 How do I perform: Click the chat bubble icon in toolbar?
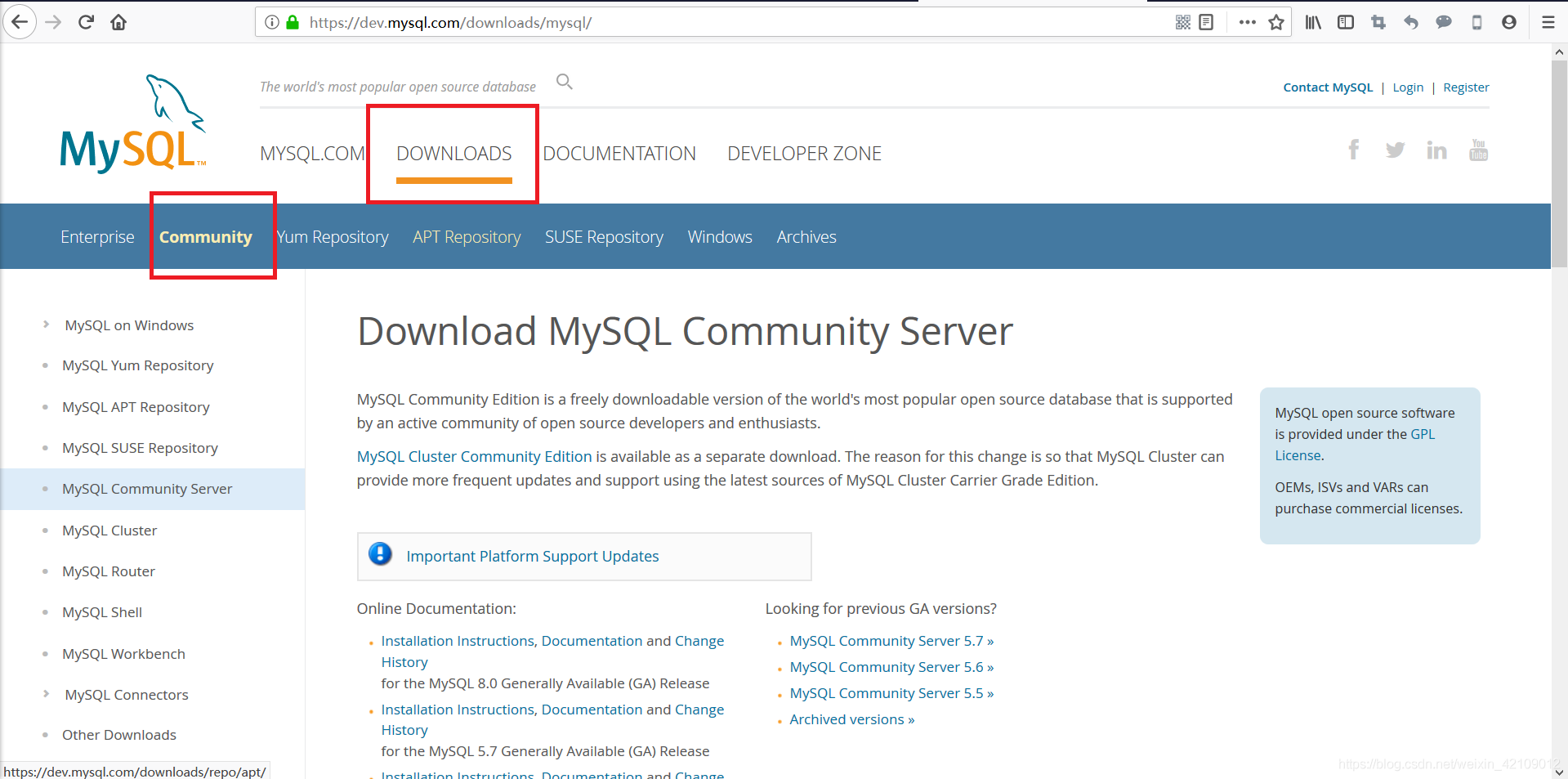[1444, 22]
